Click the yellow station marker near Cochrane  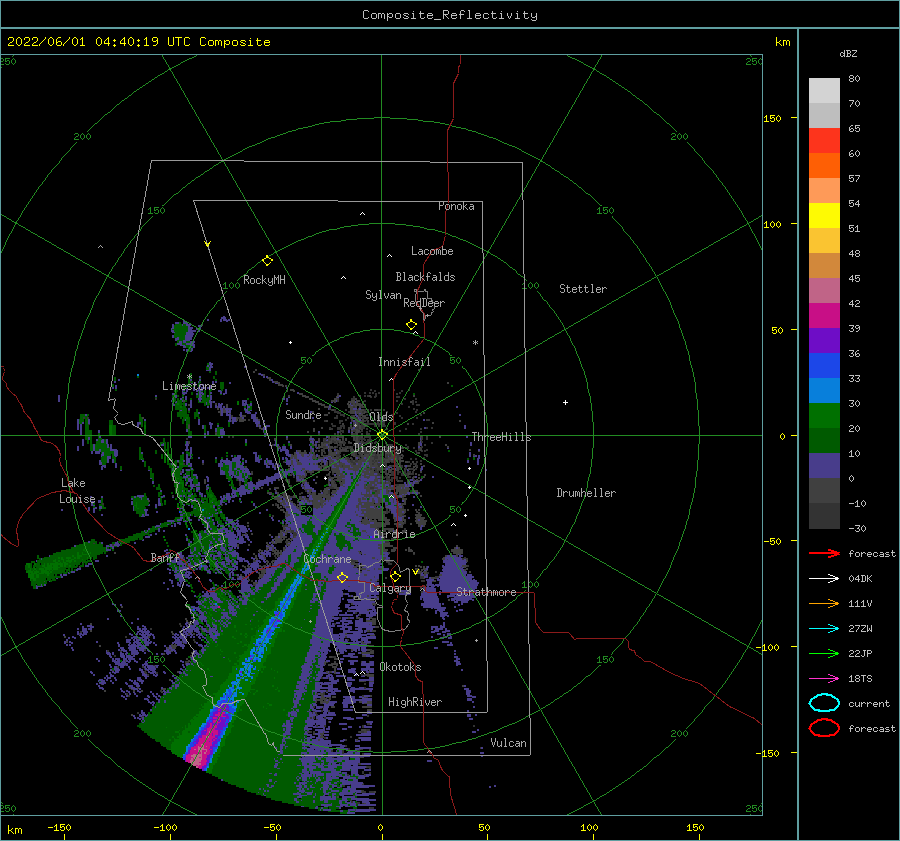click(x=343, y=577)
